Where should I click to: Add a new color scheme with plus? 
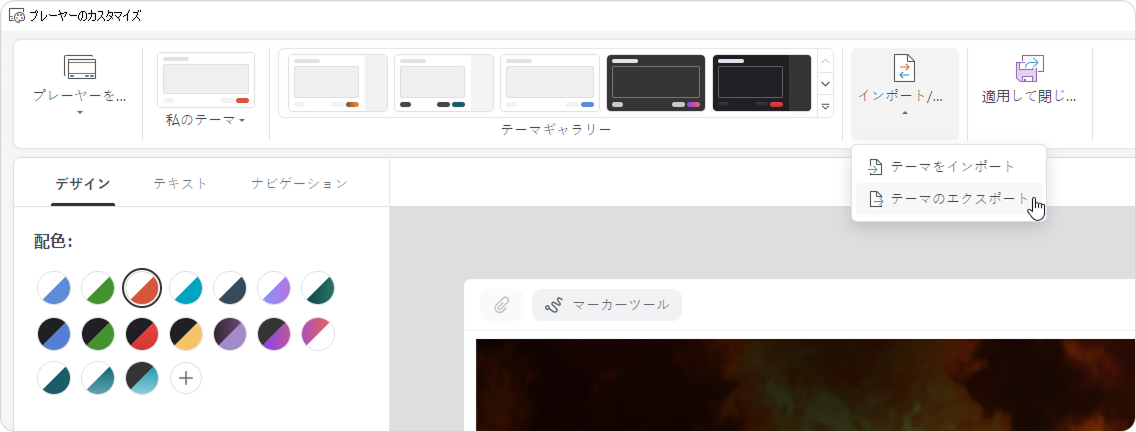[185, 378]
